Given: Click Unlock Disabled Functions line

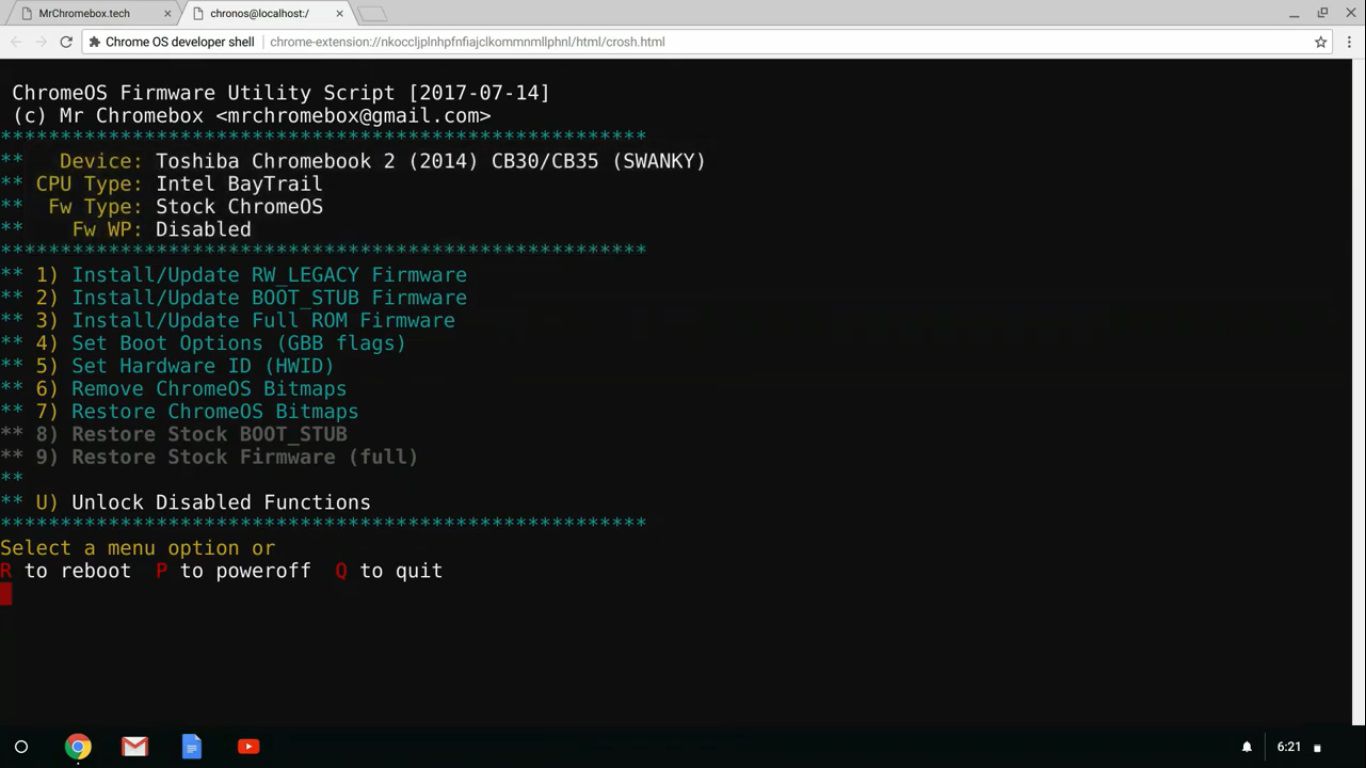Looking at the screenshot, I should (221, 503).
